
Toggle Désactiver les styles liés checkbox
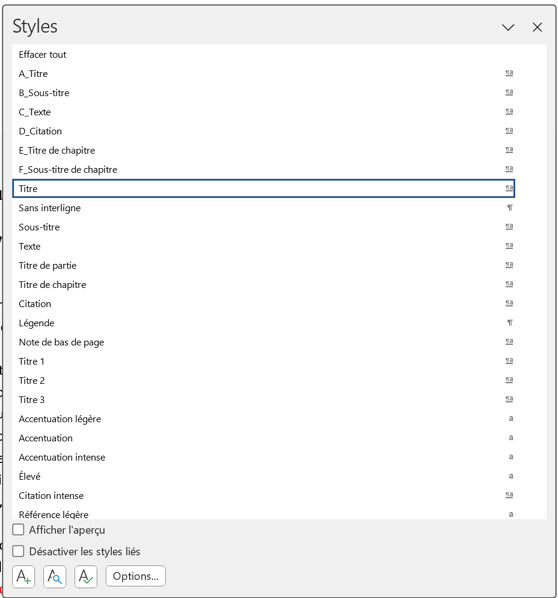[18, 551]
